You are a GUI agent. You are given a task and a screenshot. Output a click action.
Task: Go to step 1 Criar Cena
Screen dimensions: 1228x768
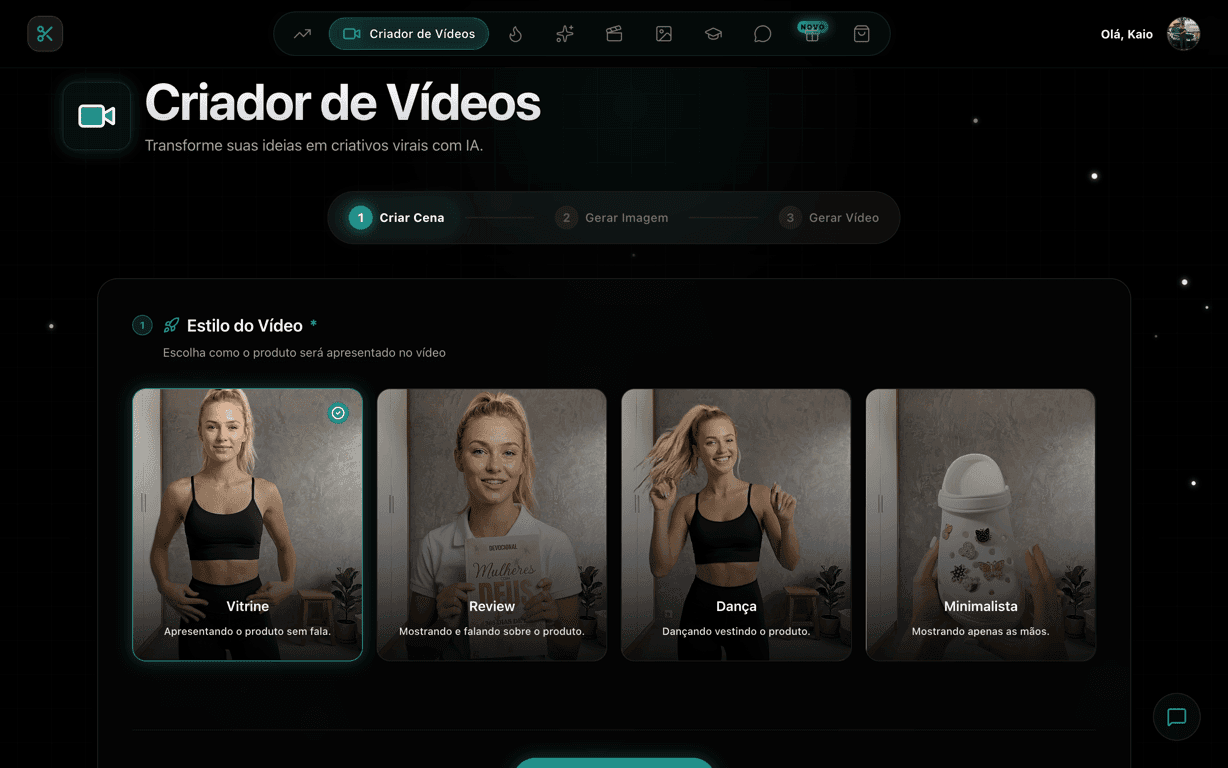(x=397, y=217)
